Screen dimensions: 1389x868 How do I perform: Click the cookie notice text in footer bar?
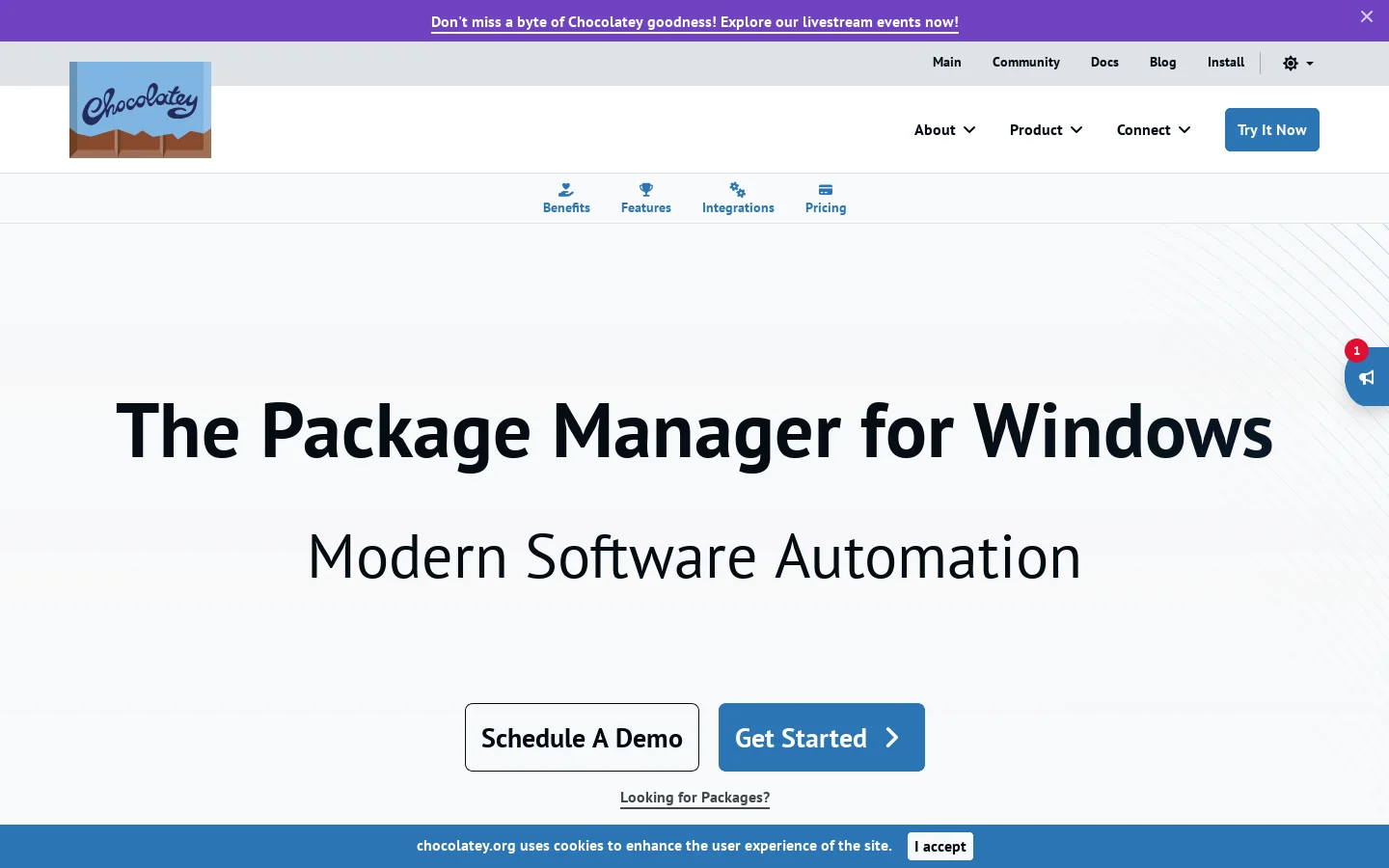pos(654,846)
